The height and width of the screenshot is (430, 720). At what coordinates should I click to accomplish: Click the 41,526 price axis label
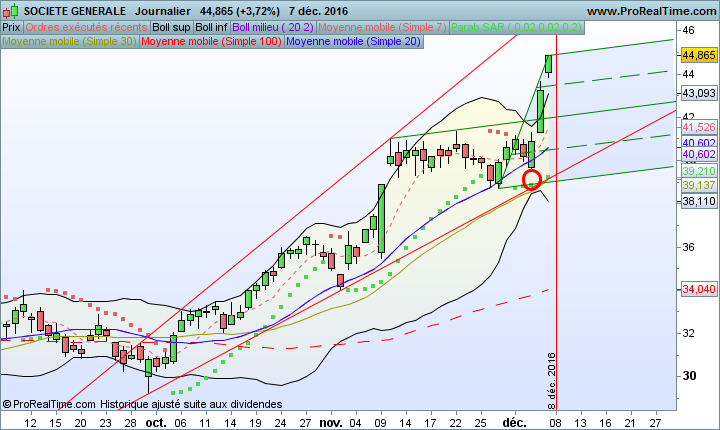(699, 127)
